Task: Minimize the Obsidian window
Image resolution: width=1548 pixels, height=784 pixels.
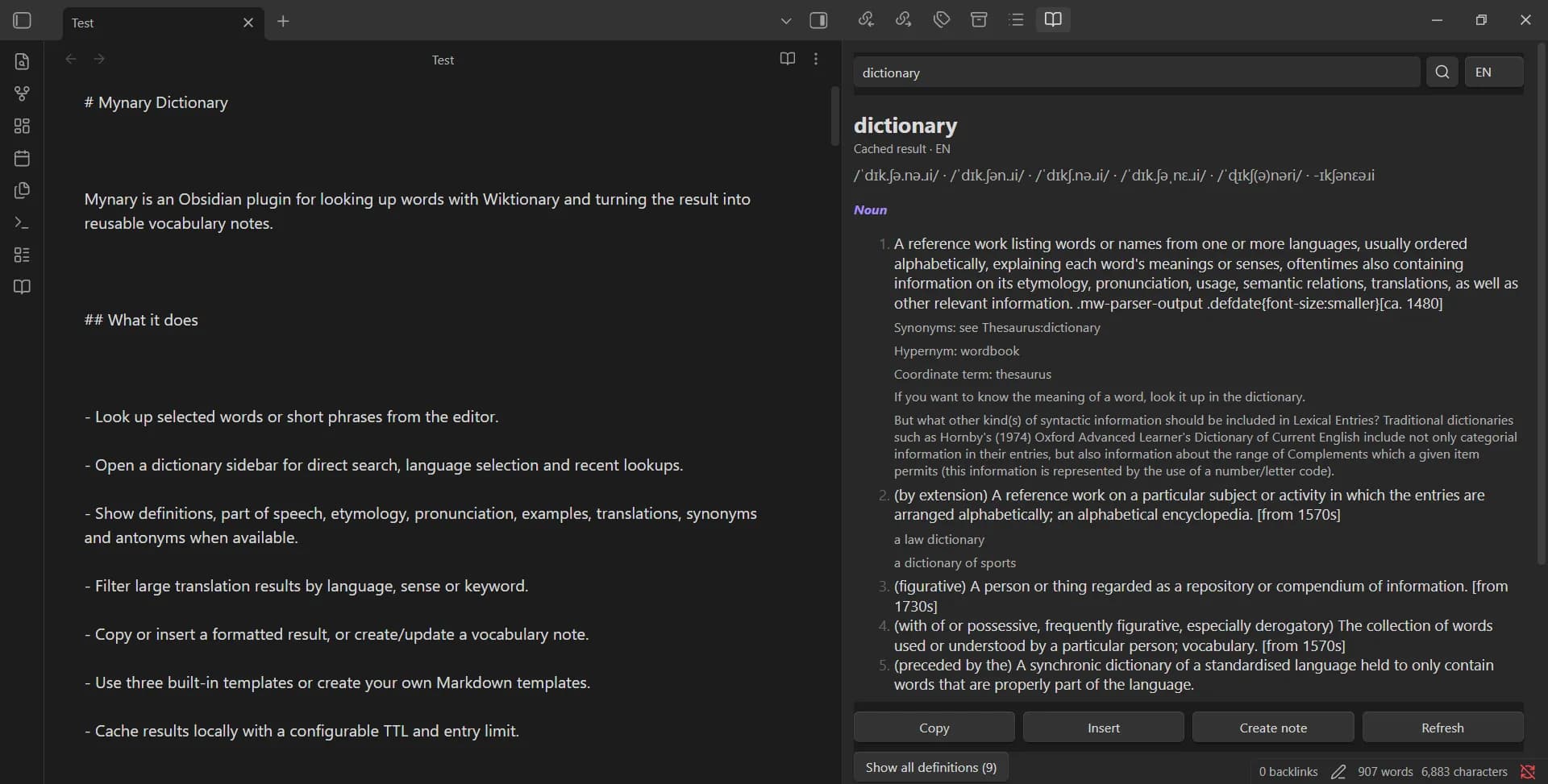Action: point(1437,20)
